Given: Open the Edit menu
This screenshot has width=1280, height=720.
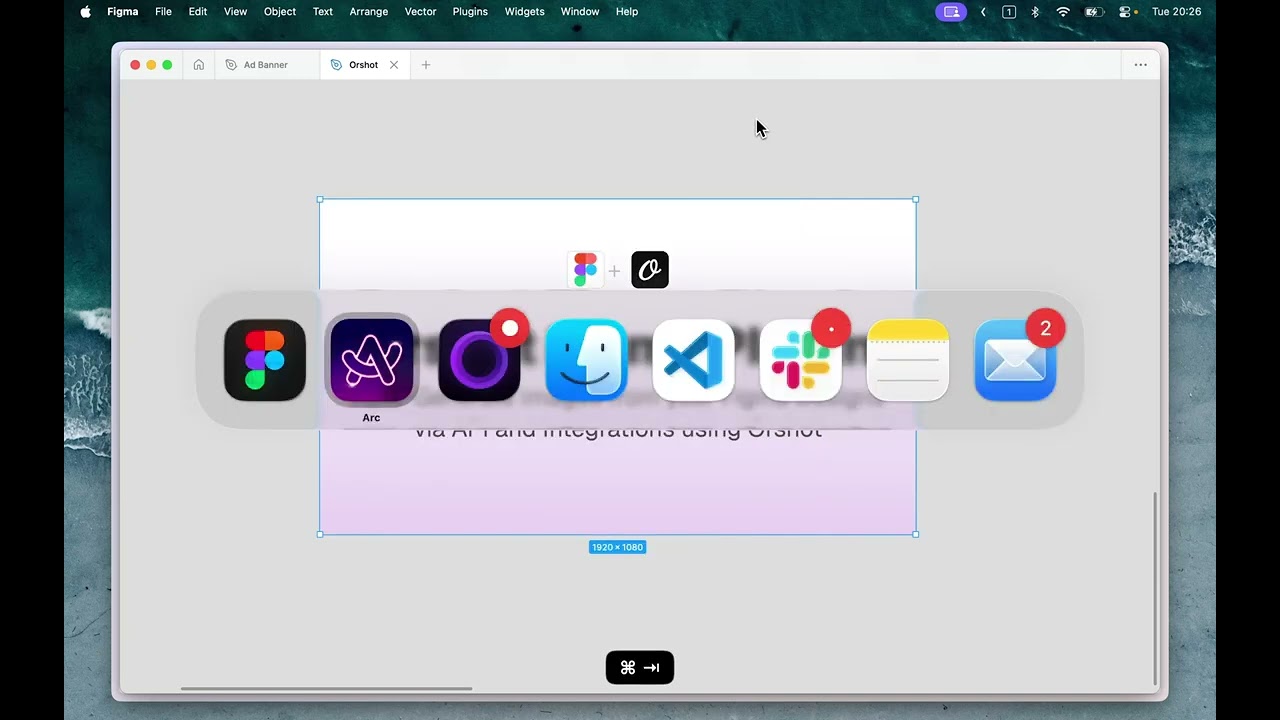Looking at the screenshot, I should (198, 12).
